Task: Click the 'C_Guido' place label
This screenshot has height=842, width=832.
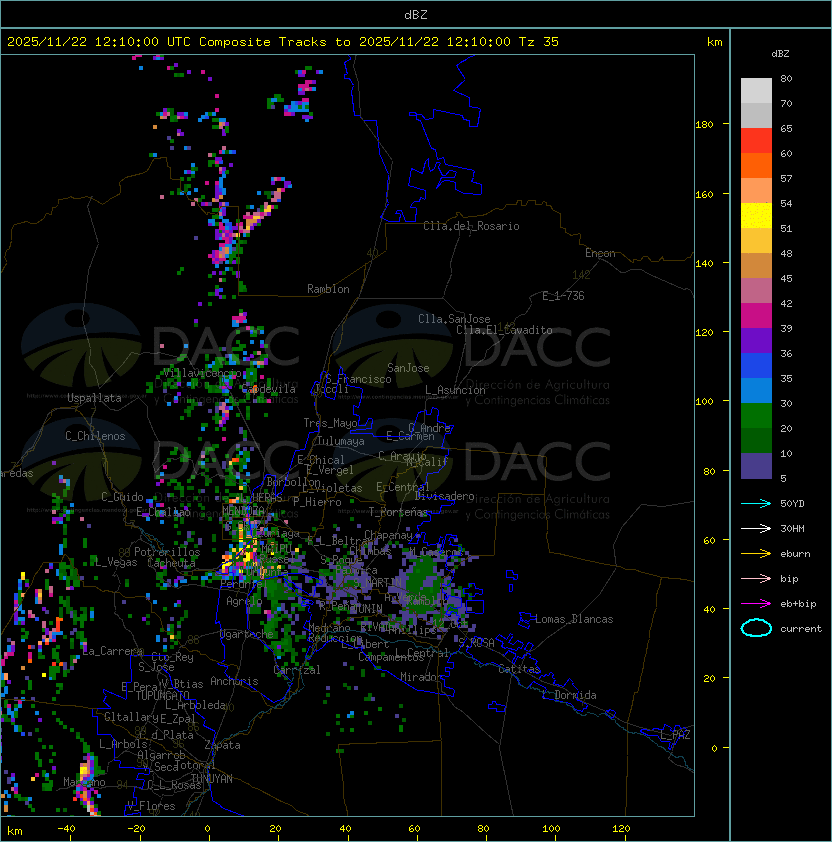Action: point(122,497)
